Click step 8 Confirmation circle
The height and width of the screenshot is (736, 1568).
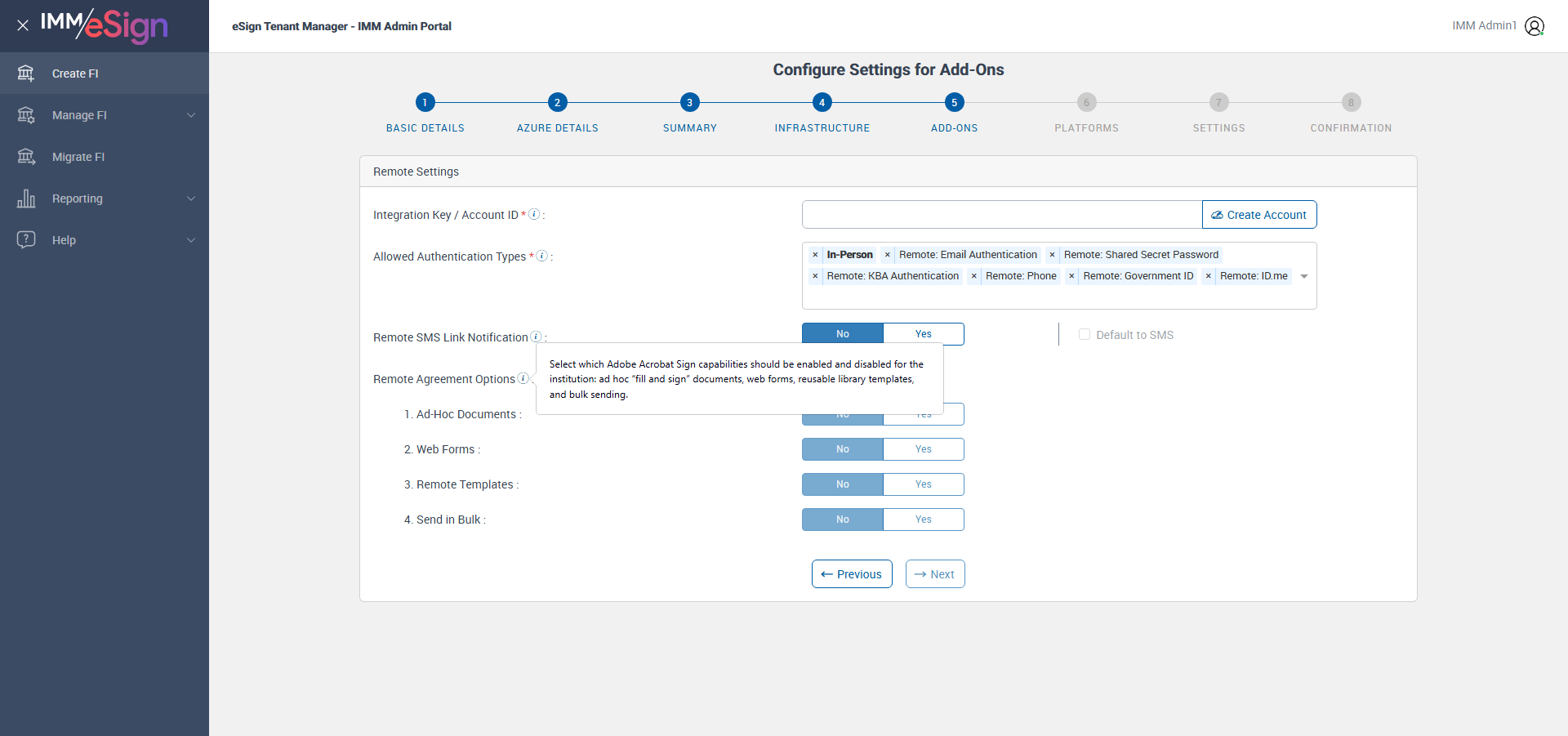click(1351, 102)
